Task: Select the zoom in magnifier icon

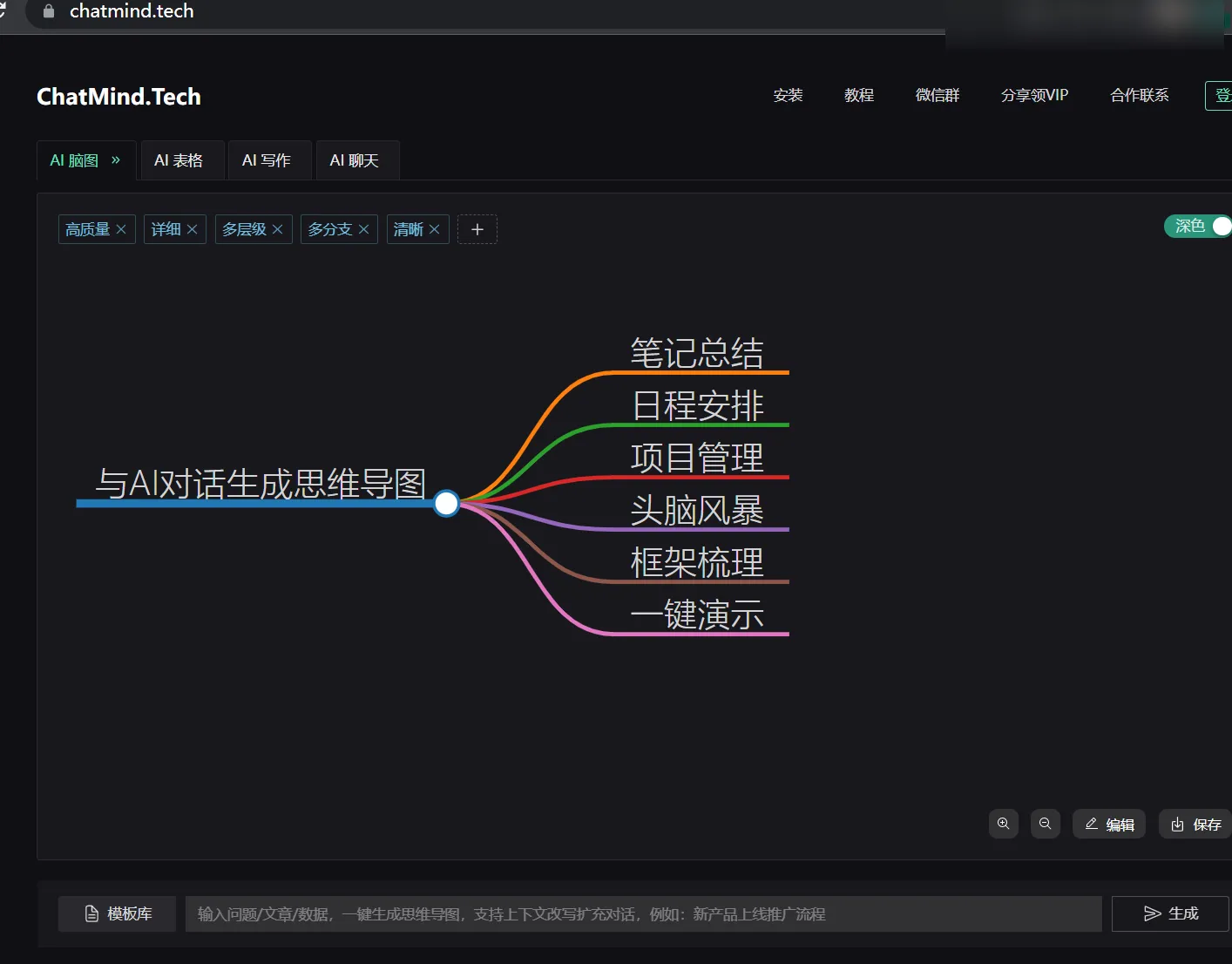Action: (1003, 824)
